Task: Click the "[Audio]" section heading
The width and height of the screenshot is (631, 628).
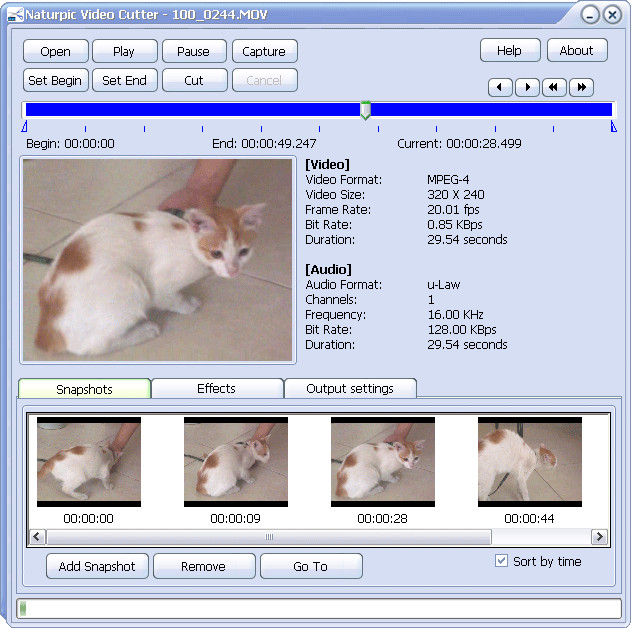Action: tap(328, 269)
